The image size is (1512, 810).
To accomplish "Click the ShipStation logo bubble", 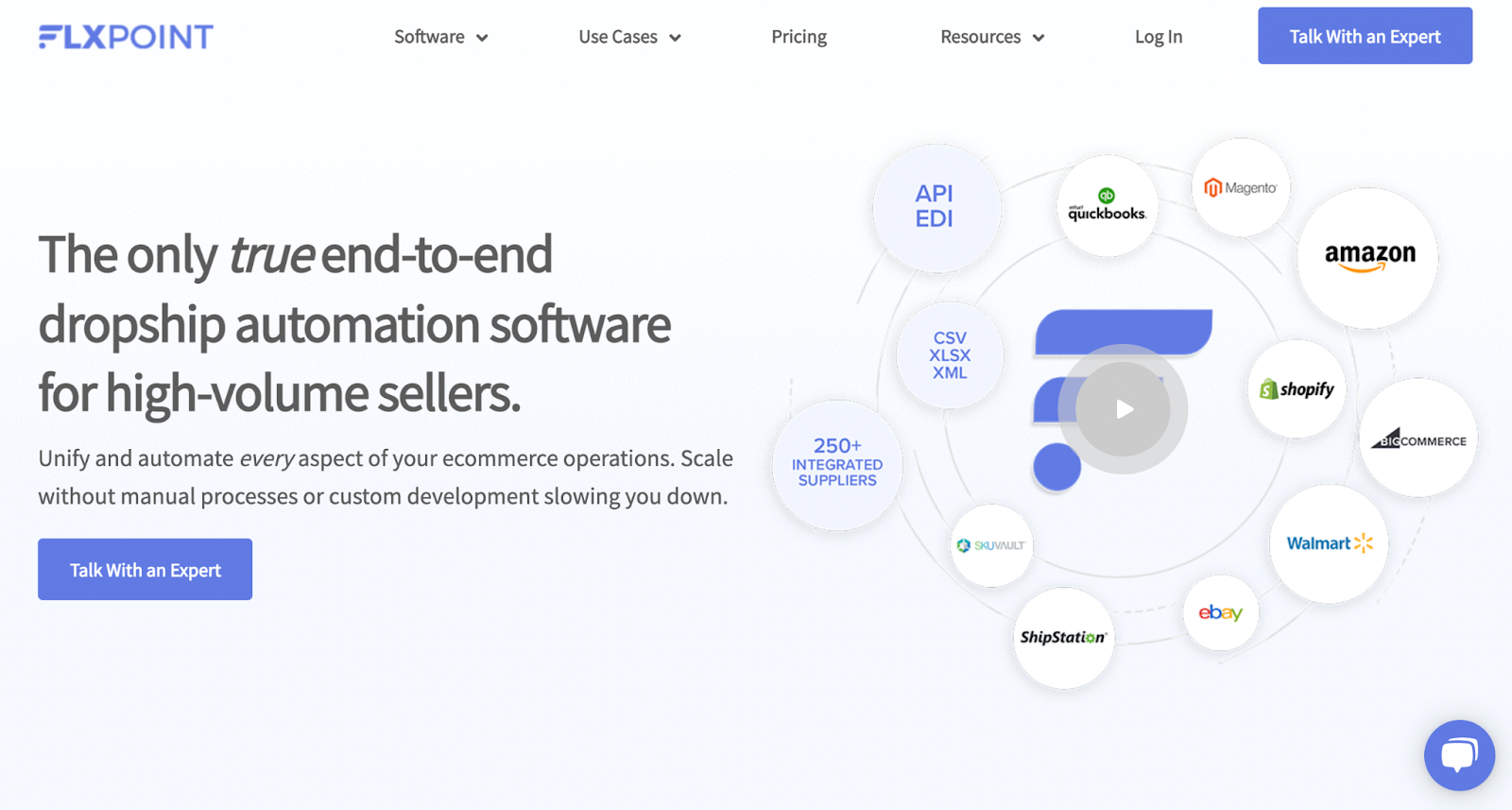I will (1063, 638).
